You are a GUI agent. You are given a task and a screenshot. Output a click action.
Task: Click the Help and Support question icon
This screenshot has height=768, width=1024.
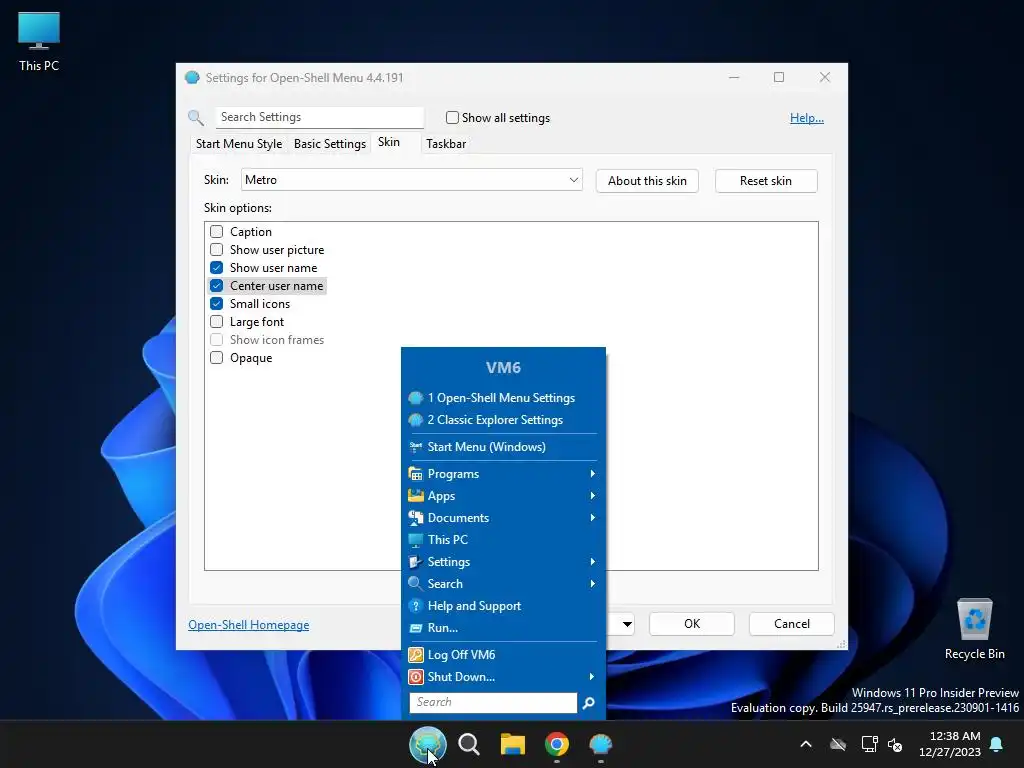click(x=415, y=606)
